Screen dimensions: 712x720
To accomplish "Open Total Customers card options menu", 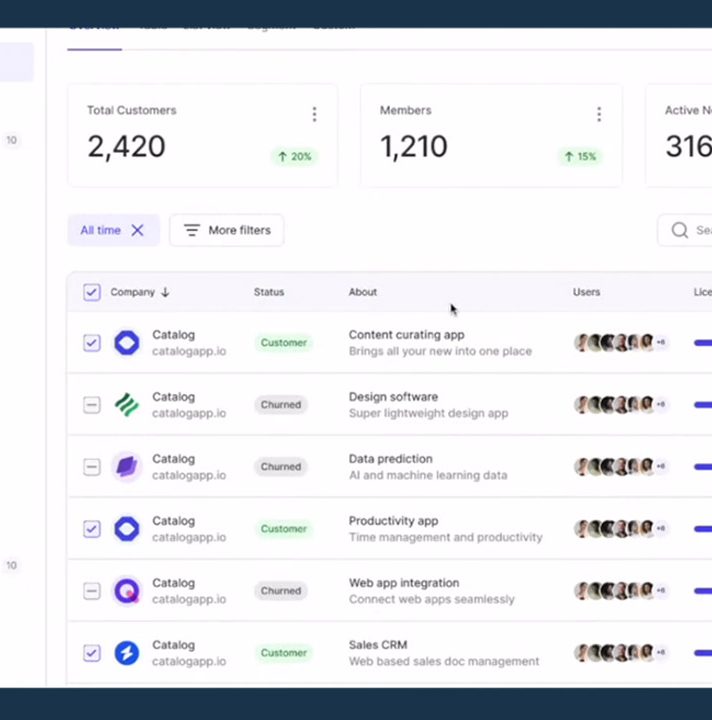I will coord(314,114).
